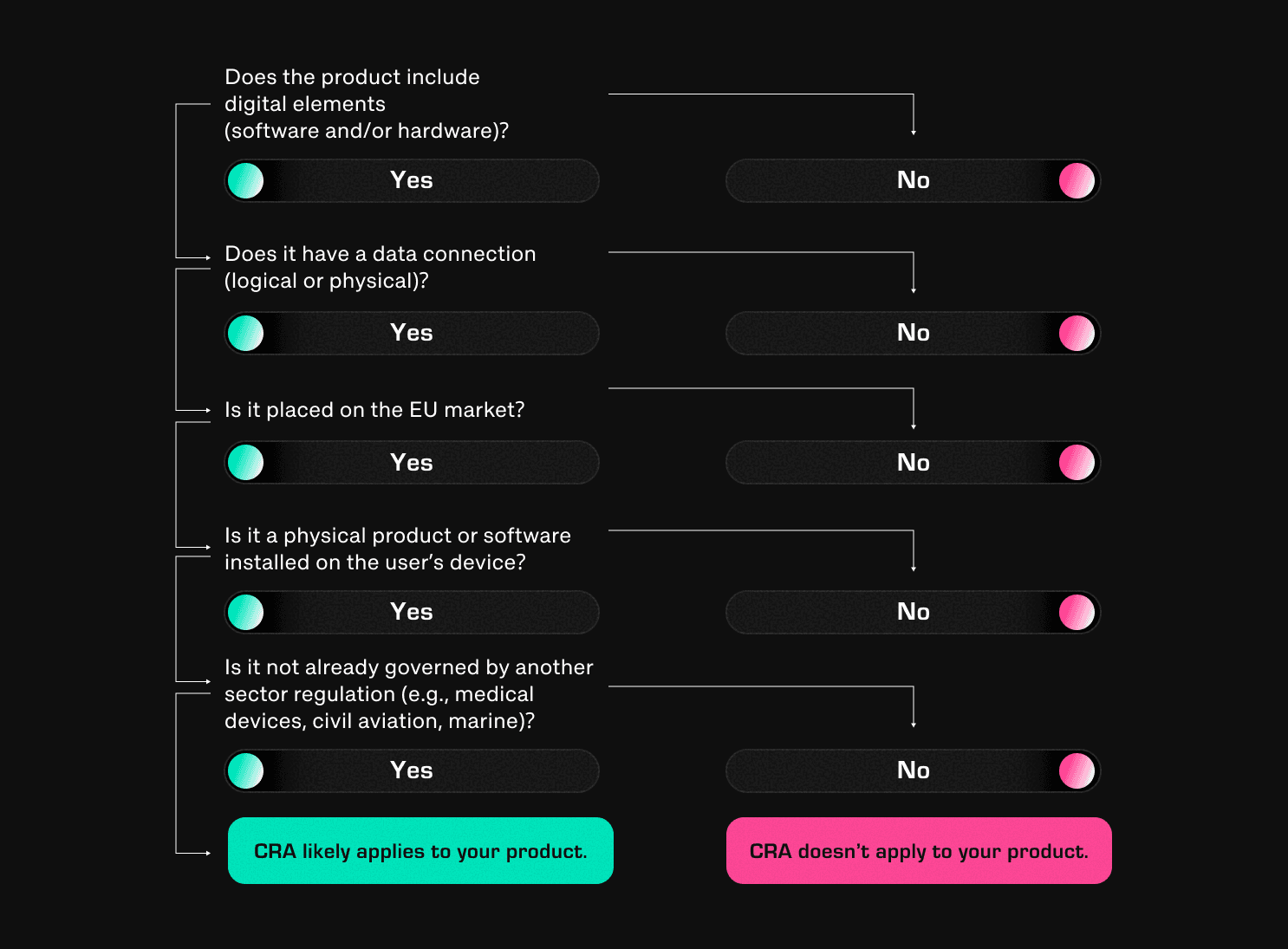Viewport: 1288px width, 949px height.
Task: Toggle Yes for digital elements question
Action: click(412, 181)
